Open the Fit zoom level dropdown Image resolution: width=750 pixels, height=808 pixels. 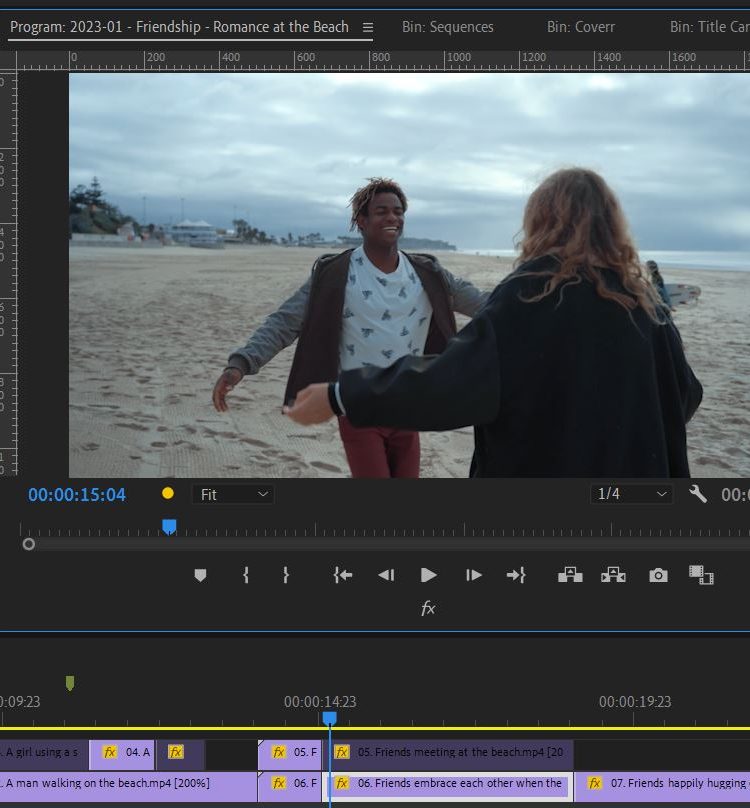click(x=234, y=495)
